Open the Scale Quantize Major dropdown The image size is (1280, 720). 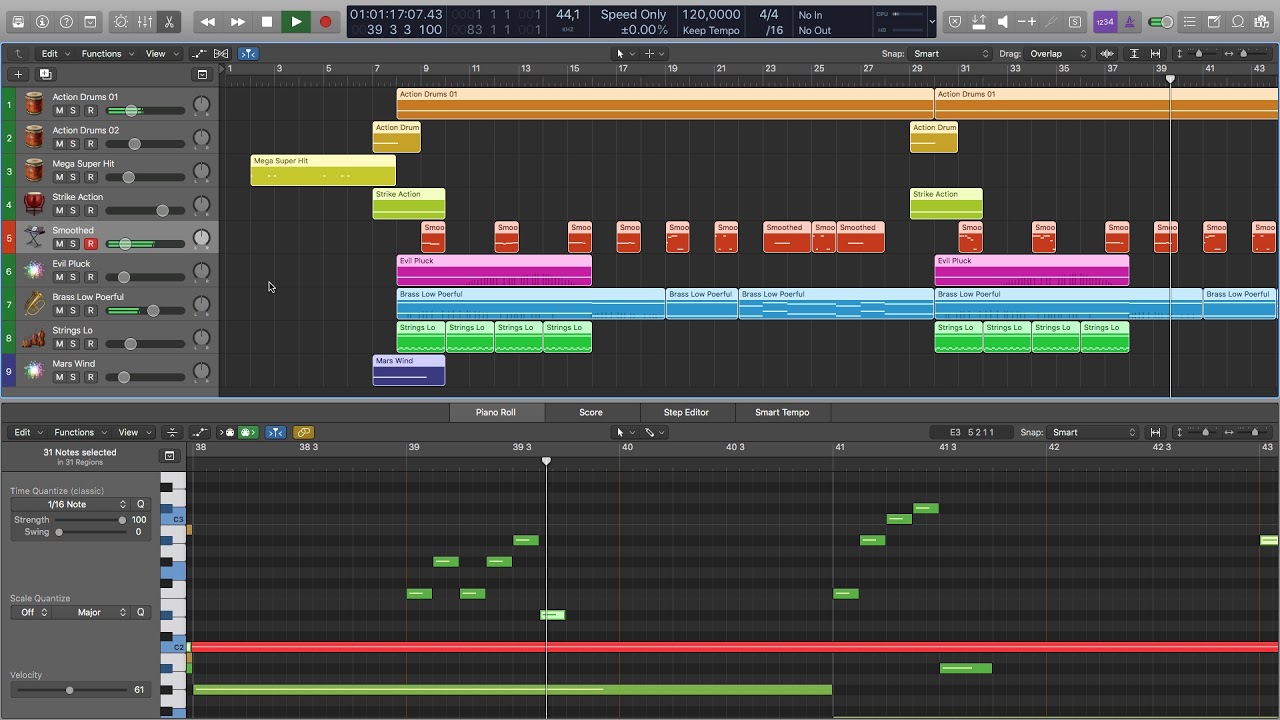coord(93,612)
